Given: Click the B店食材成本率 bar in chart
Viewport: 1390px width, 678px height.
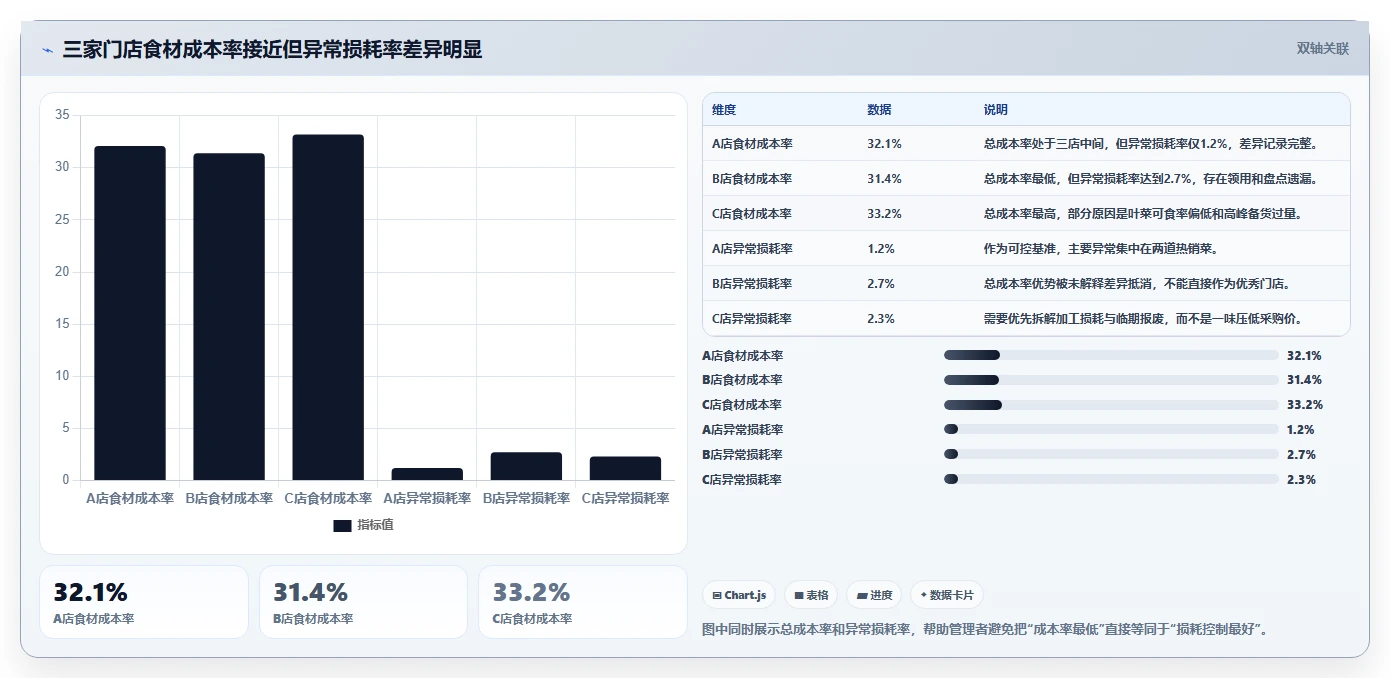Looking at the screenshot, I should click(x=229, y=317).
